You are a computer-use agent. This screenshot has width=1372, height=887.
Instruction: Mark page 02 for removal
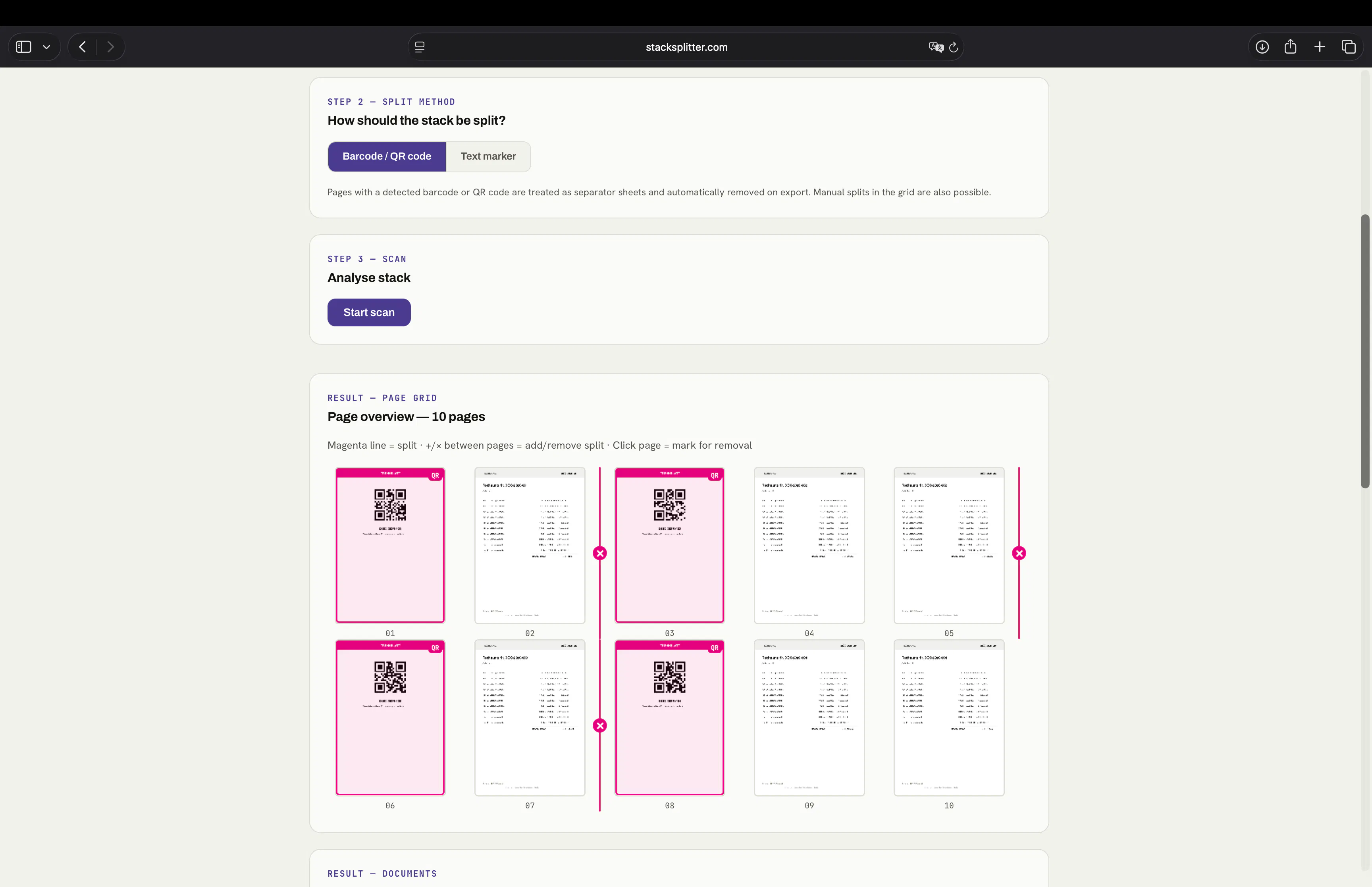point(530,545)
